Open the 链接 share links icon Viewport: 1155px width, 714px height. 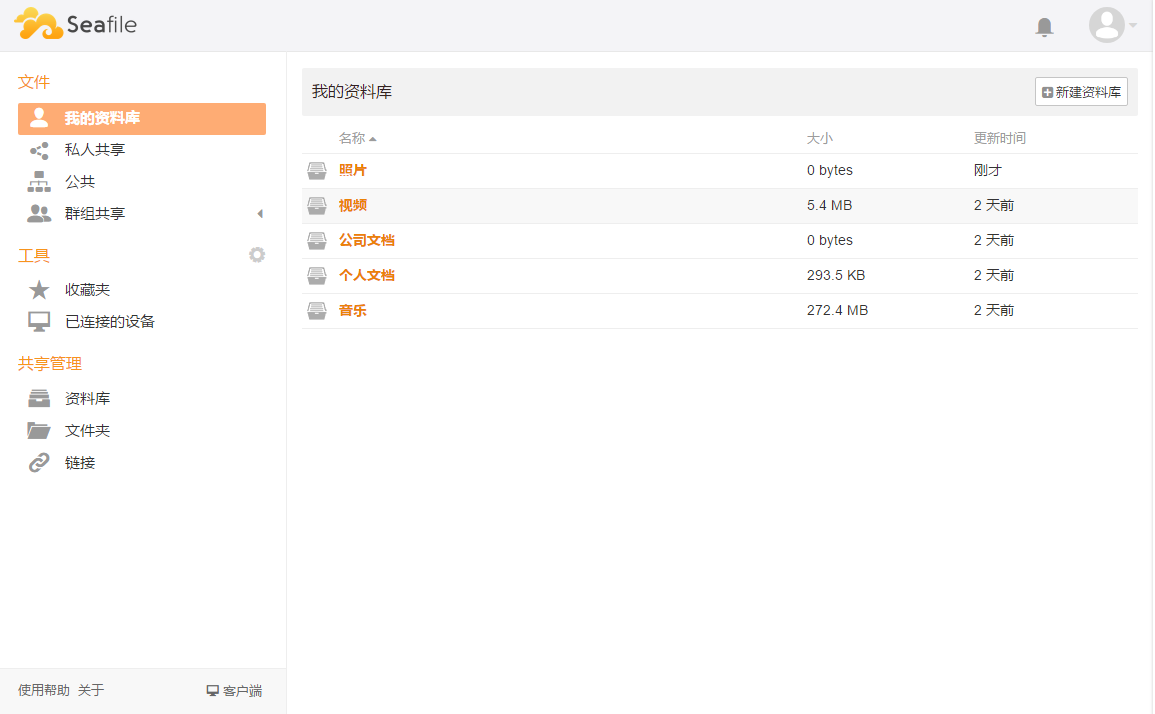pyautogui.click(x=39, y=463)
